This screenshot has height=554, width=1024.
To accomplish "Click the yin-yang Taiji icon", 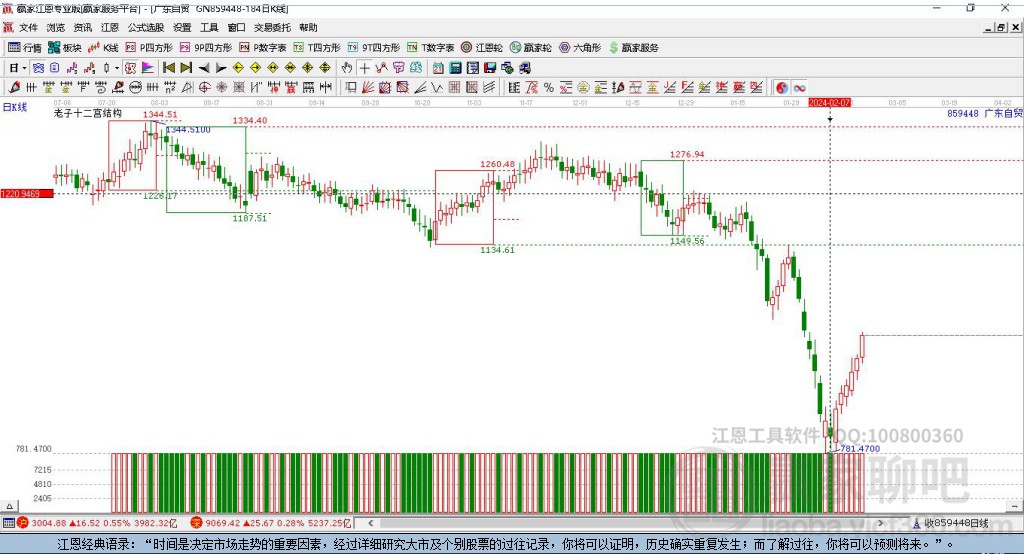I will point(782,88).
